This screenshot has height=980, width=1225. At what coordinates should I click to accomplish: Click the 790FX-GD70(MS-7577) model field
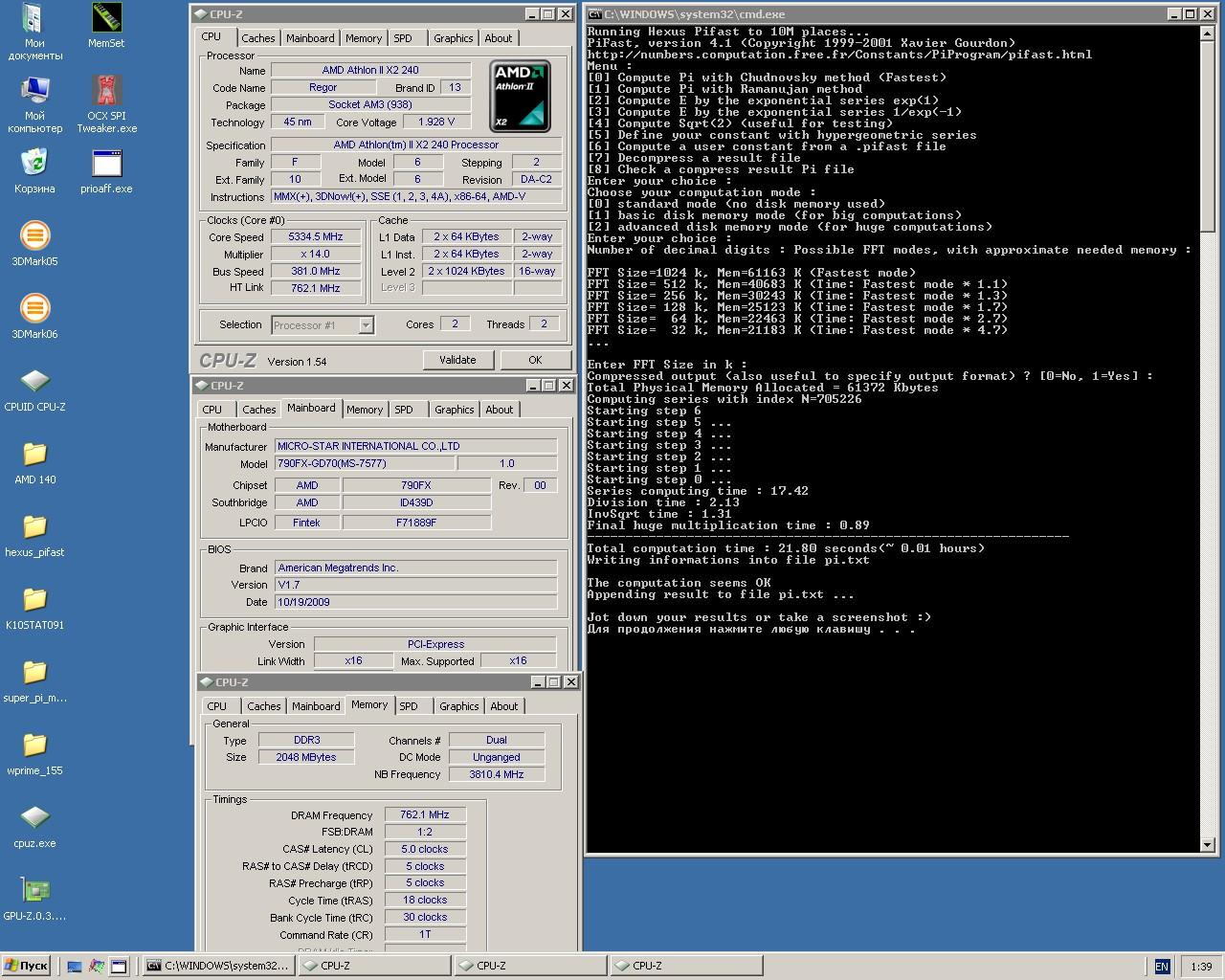point(365,463)
